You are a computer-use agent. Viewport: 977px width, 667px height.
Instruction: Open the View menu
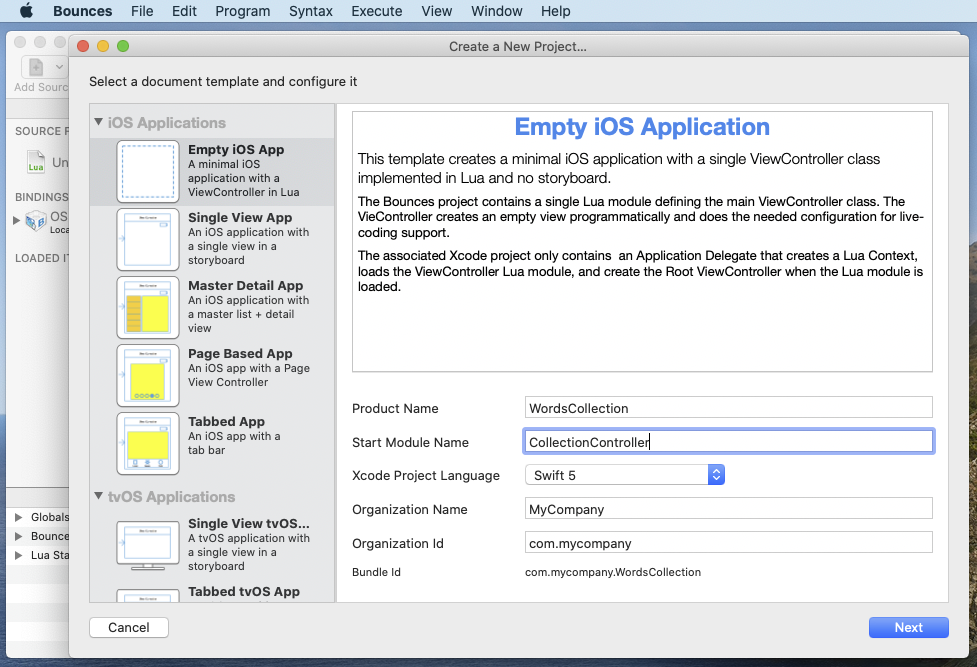point(437,11)
